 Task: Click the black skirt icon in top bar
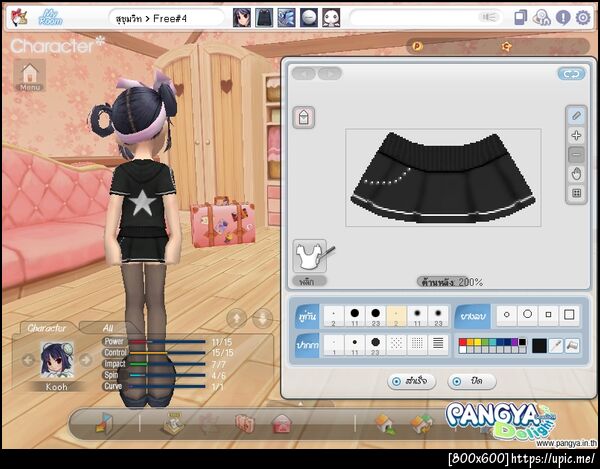click(x=264, y=18)
